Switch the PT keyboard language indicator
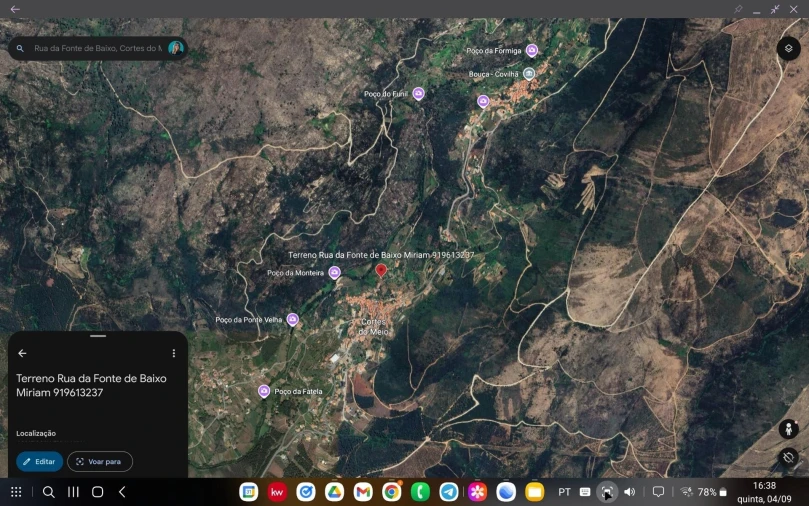This screenshot has height=506, width=809. tap(564, 492)
